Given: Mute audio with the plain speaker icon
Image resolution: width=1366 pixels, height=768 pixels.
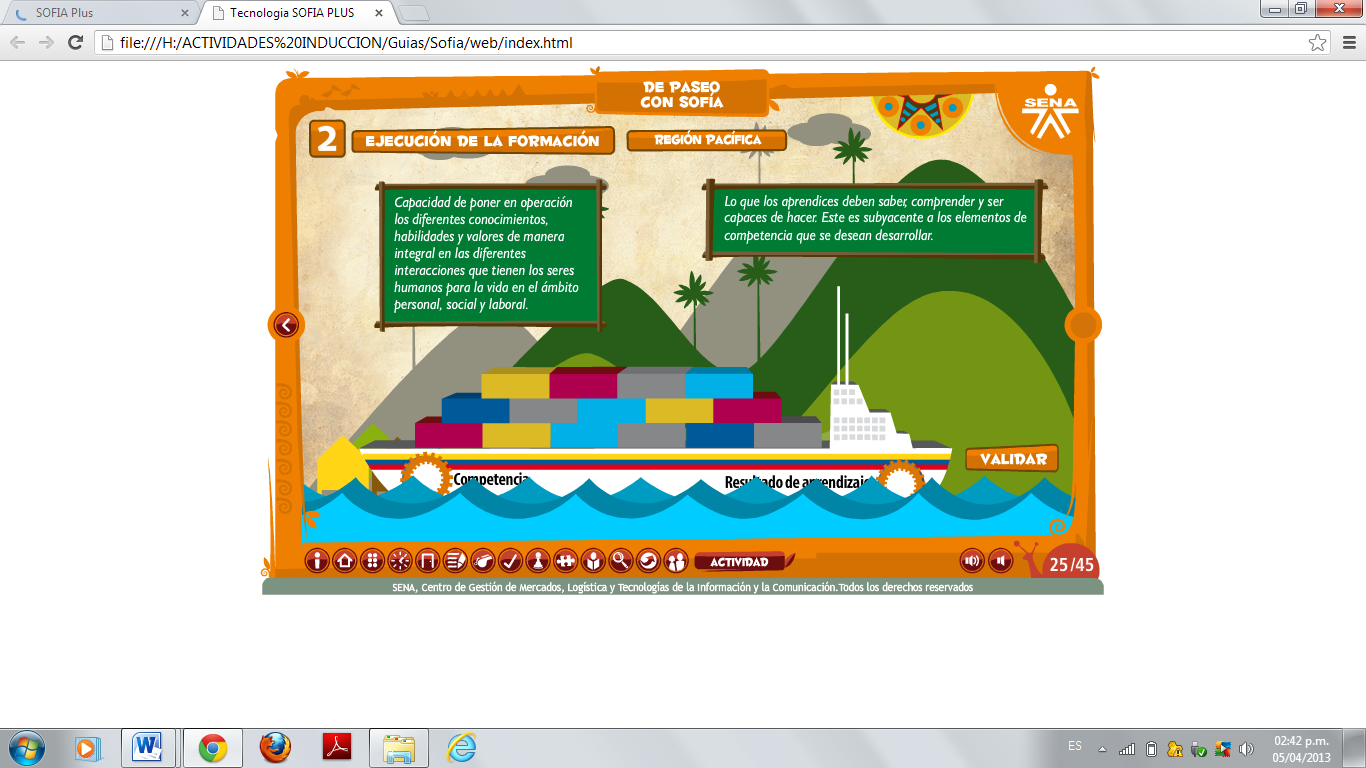Looking at the screenshot, I should point(1000,561).
